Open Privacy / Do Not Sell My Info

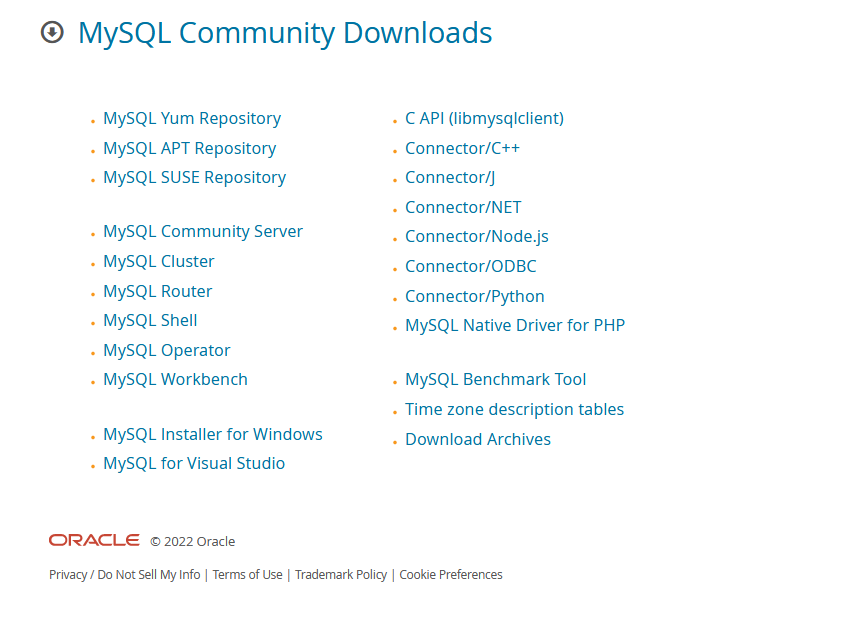(125, 574)
